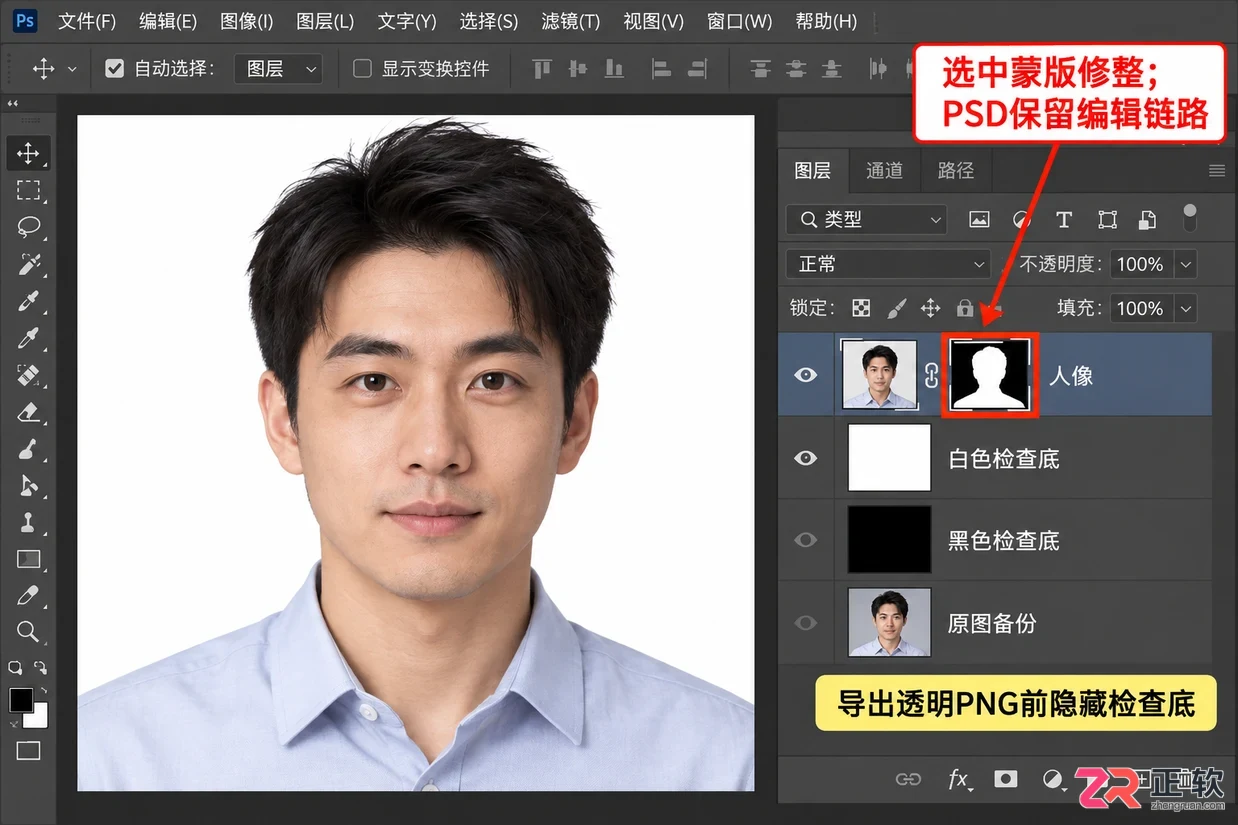The height and width of the screenshot is (825, 1238).
Task: Show the 黑色检查底 layer
Action: 805,540
